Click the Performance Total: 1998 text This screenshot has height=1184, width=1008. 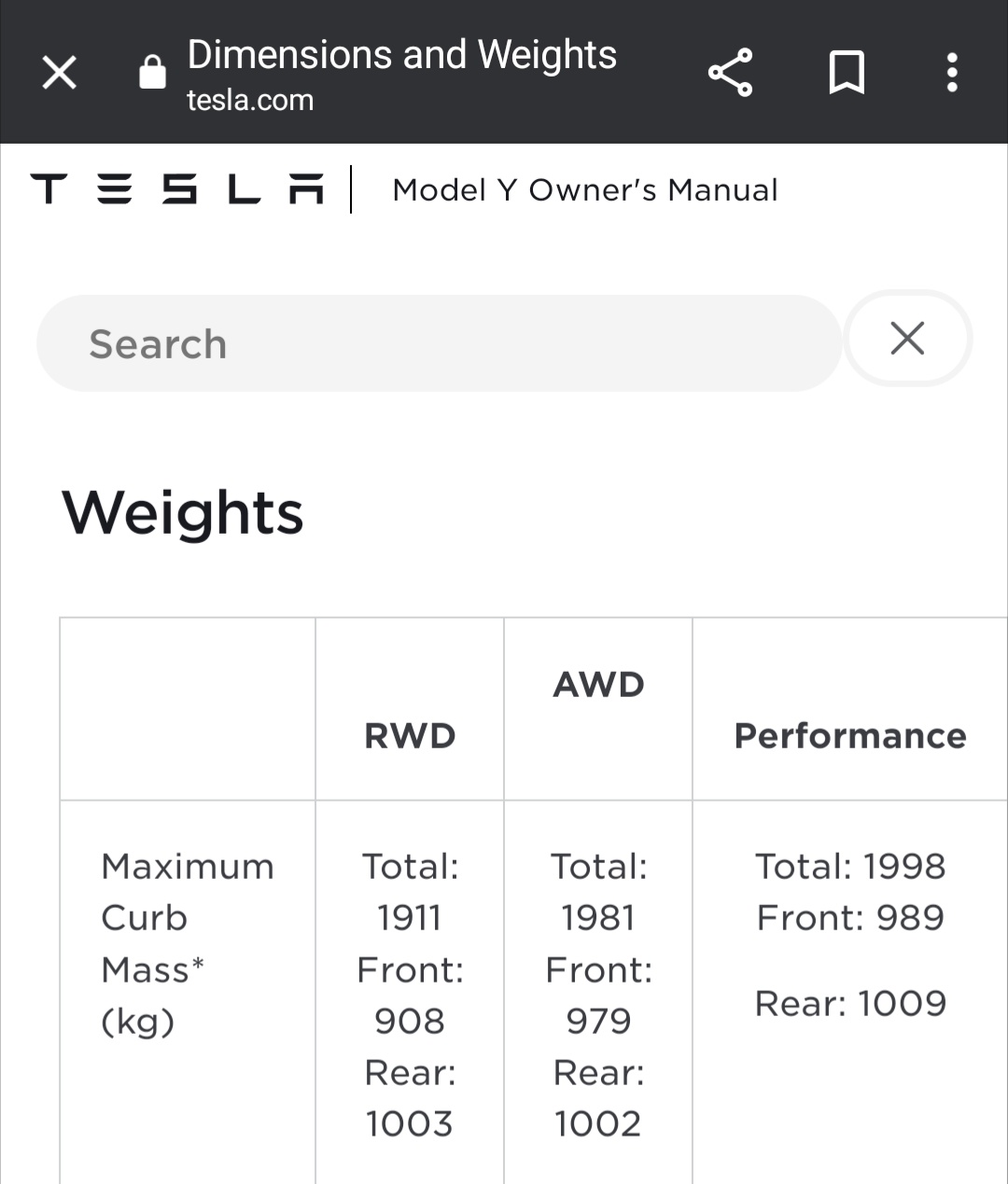coord(850,867)
